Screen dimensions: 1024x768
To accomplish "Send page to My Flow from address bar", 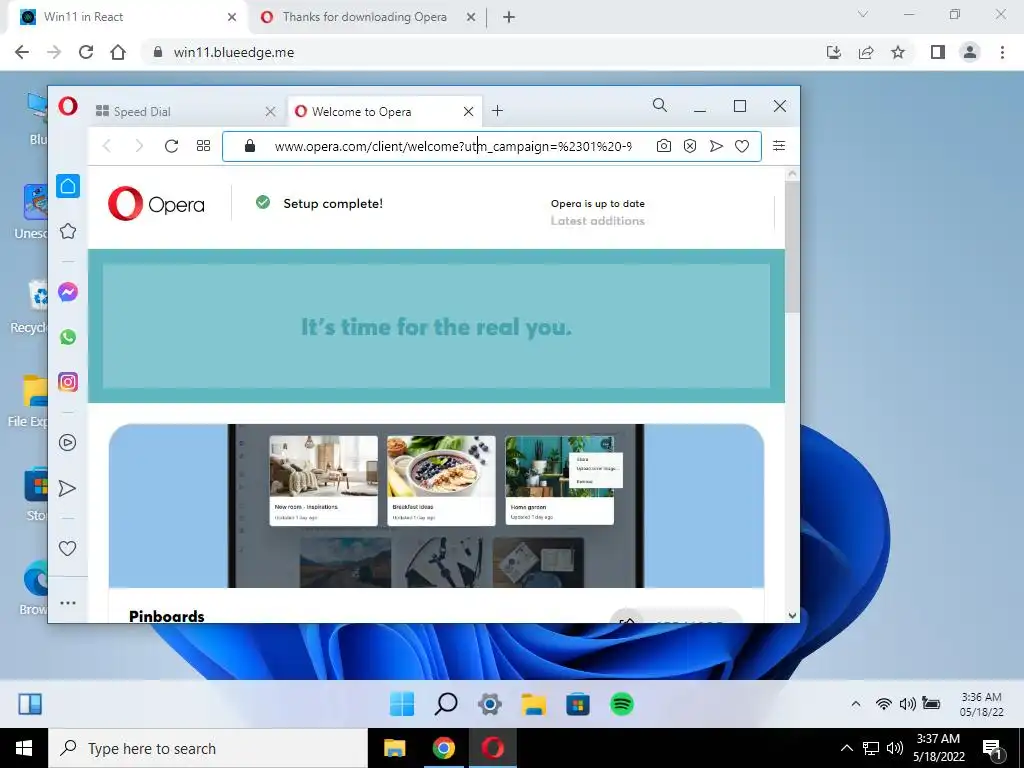I will tap(716, 146).
